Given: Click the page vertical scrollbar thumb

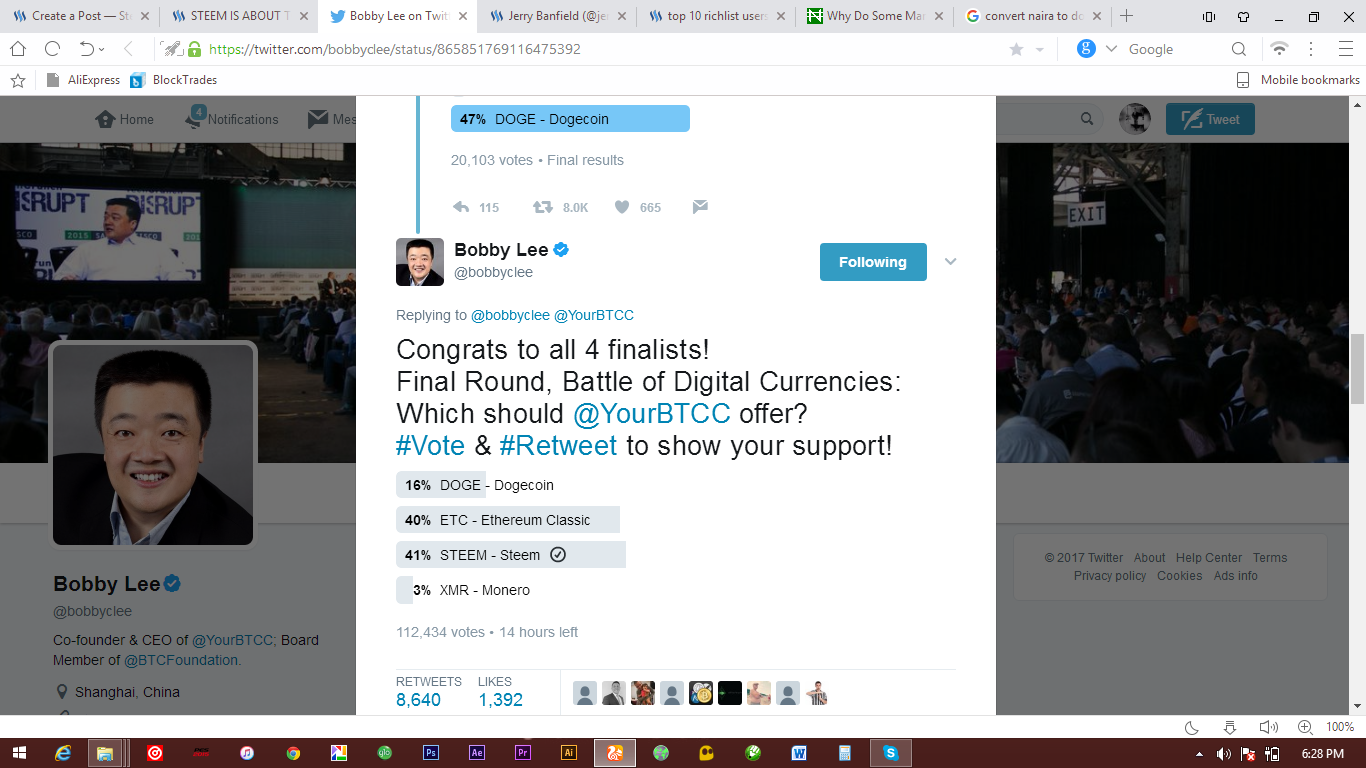Looking at the screenshot, I should [x=1358, y=368].
